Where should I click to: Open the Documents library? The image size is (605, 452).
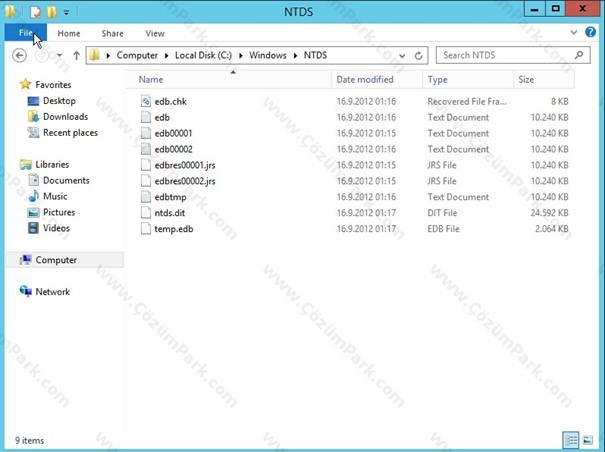click(x=66, y=180)
